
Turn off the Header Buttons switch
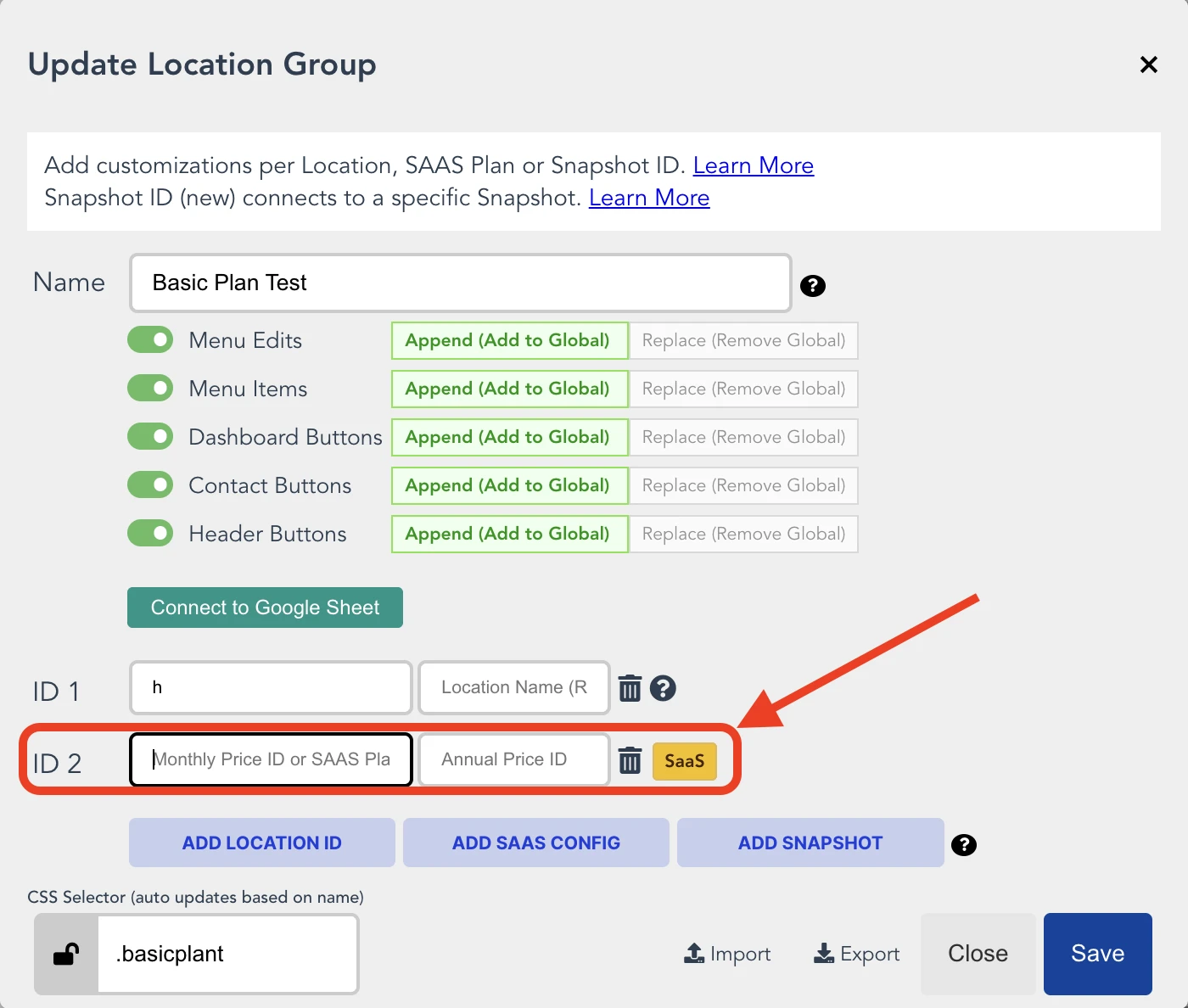coord(150,534)
